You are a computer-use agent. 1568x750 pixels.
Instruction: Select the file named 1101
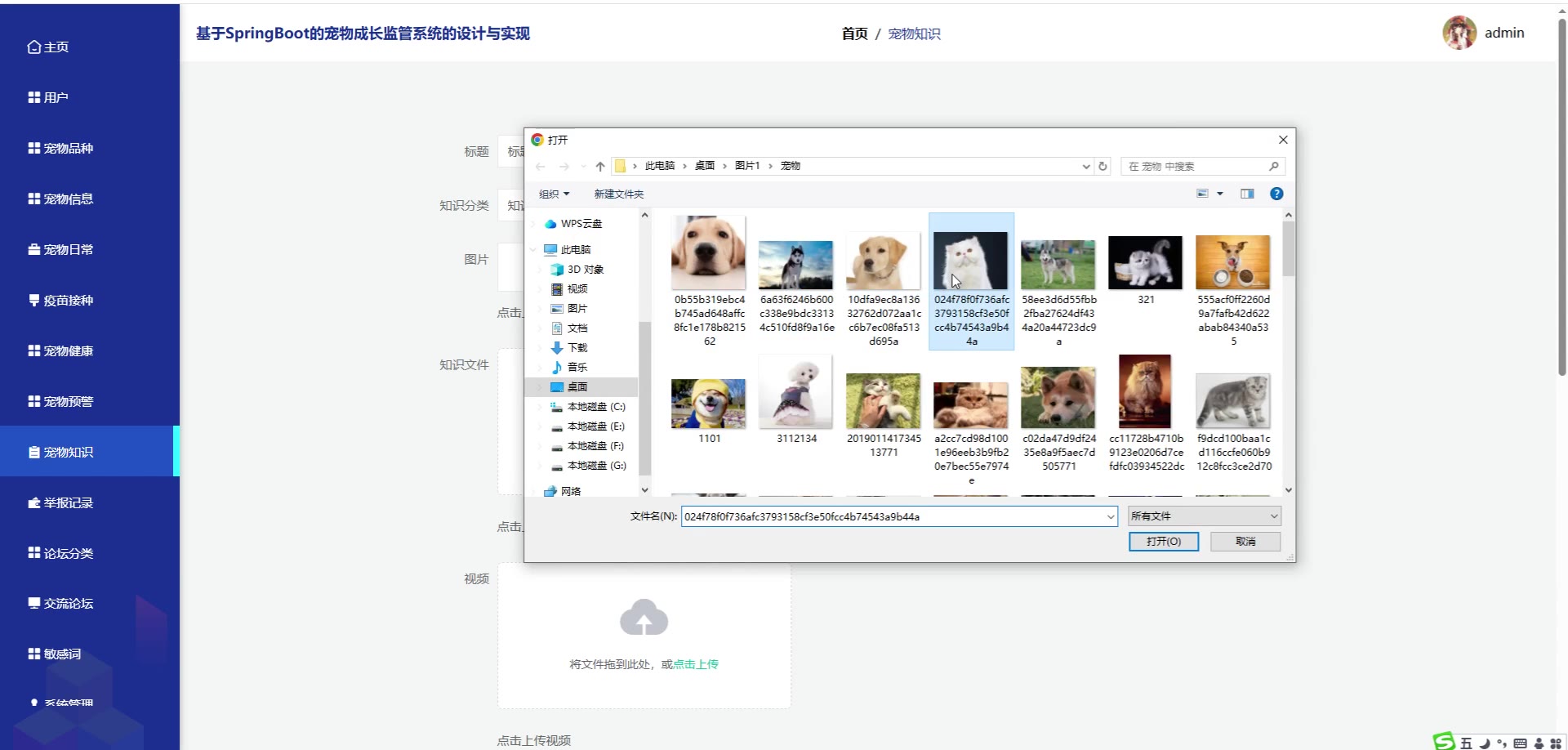click(709, 411)
